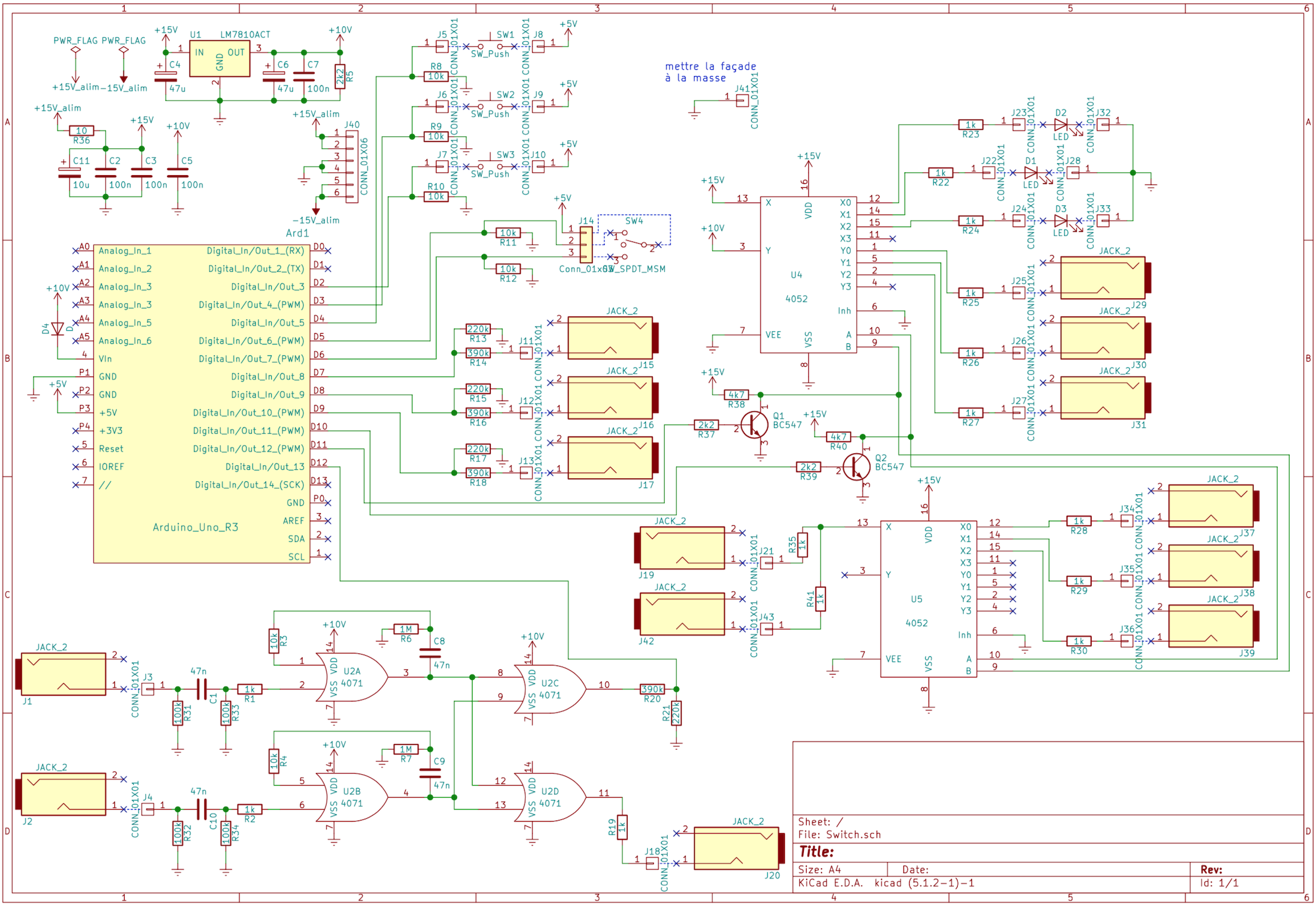Image resolution: width=1316 pixels, height=904 pixels.
Task: Click the U2D 4071 OR gate
Action: [549, 797]
